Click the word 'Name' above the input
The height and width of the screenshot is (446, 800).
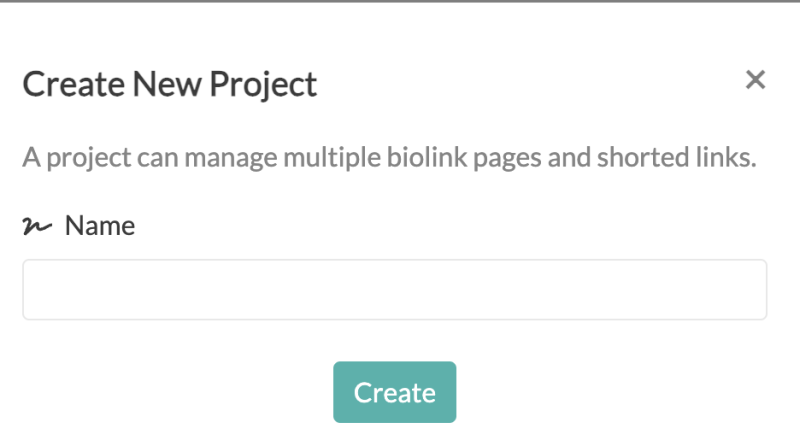click(x=99, y=226)
